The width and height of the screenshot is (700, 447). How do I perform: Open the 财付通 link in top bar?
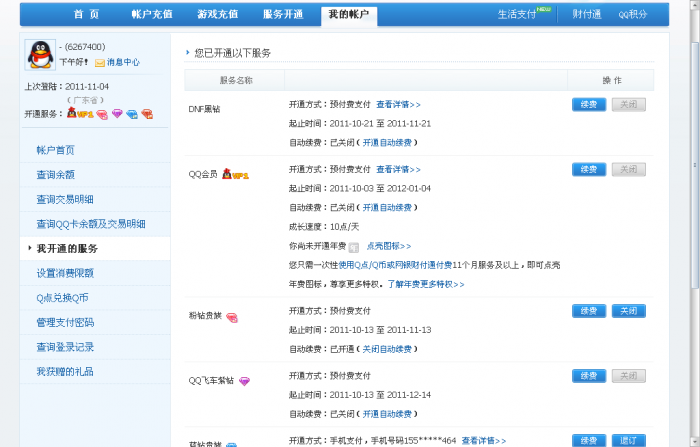coord(587,15)
